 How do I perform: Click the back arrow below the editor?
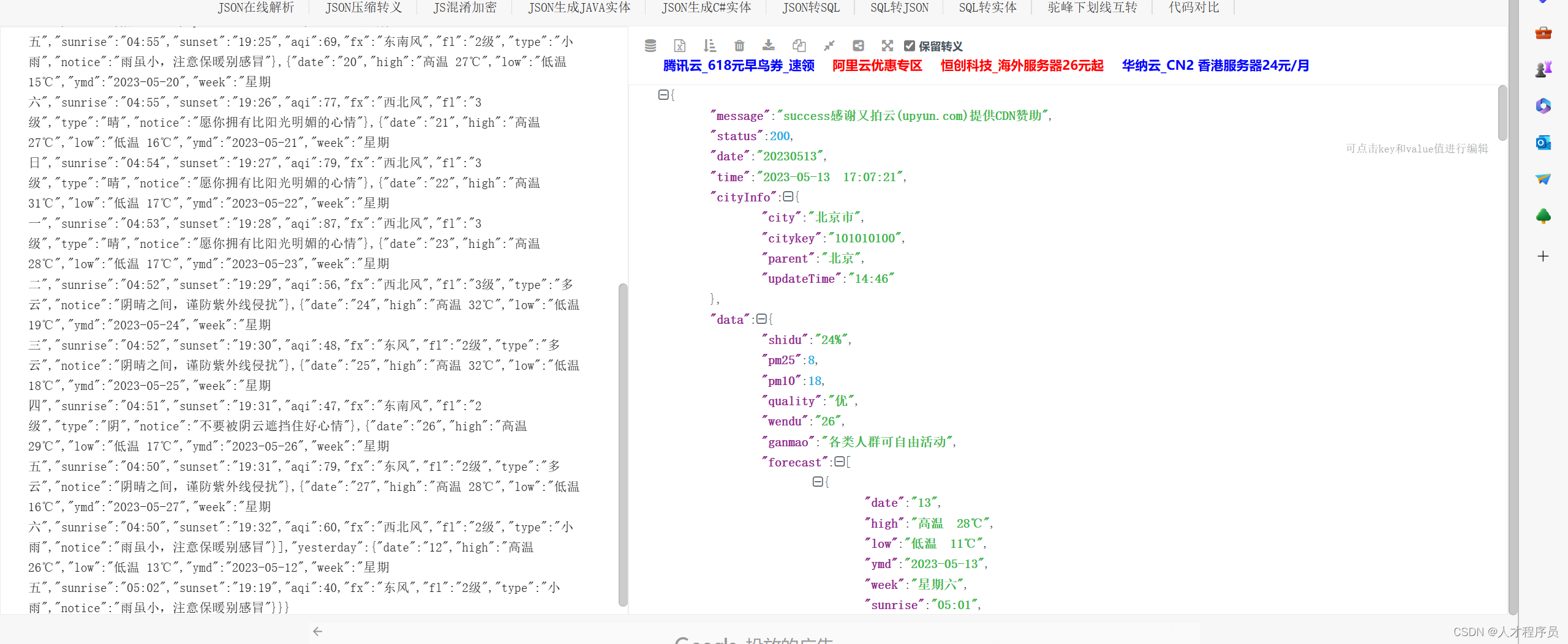pyautogui.click(x=317, y=631)
